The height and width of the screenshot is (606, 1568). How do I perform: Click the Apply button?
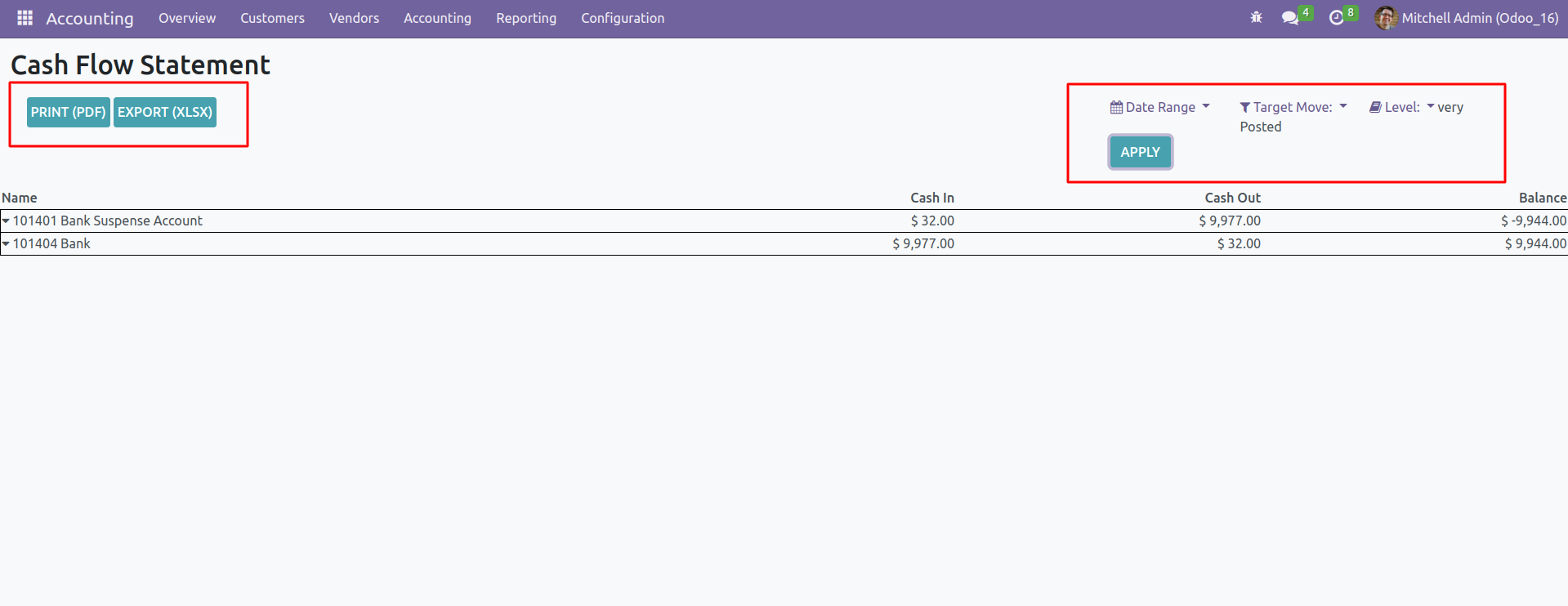click(1141, 152)
